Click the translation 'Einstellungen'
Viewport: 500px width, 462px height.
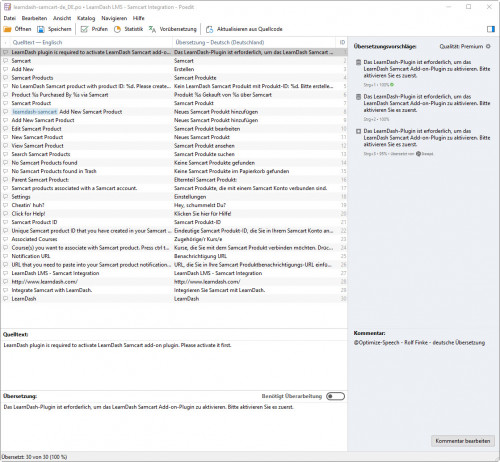coord(190,197)
